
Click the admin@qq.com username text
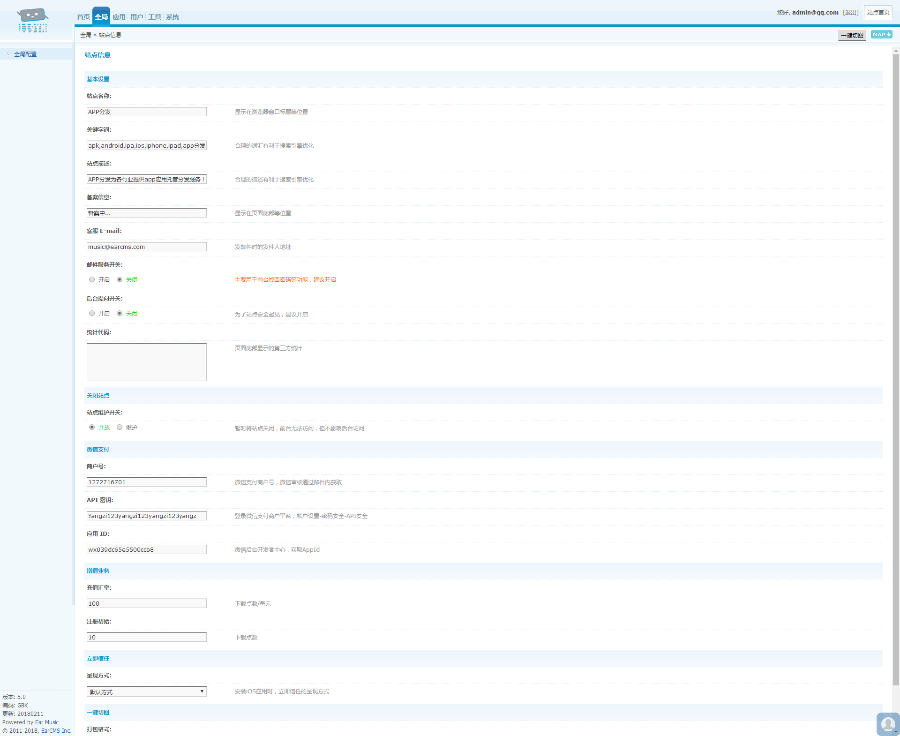point(815,12)
